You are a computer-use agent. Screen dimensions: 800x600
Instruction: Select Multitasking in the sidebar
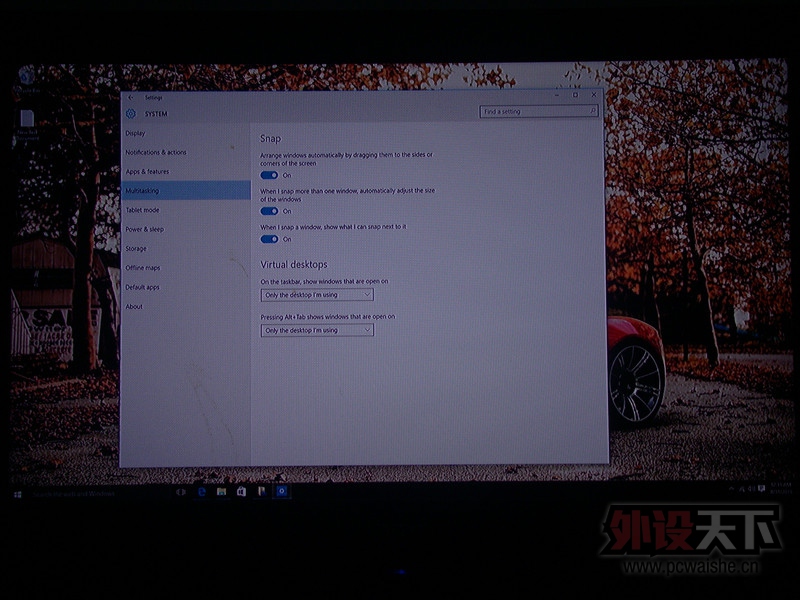coord(186,190)
